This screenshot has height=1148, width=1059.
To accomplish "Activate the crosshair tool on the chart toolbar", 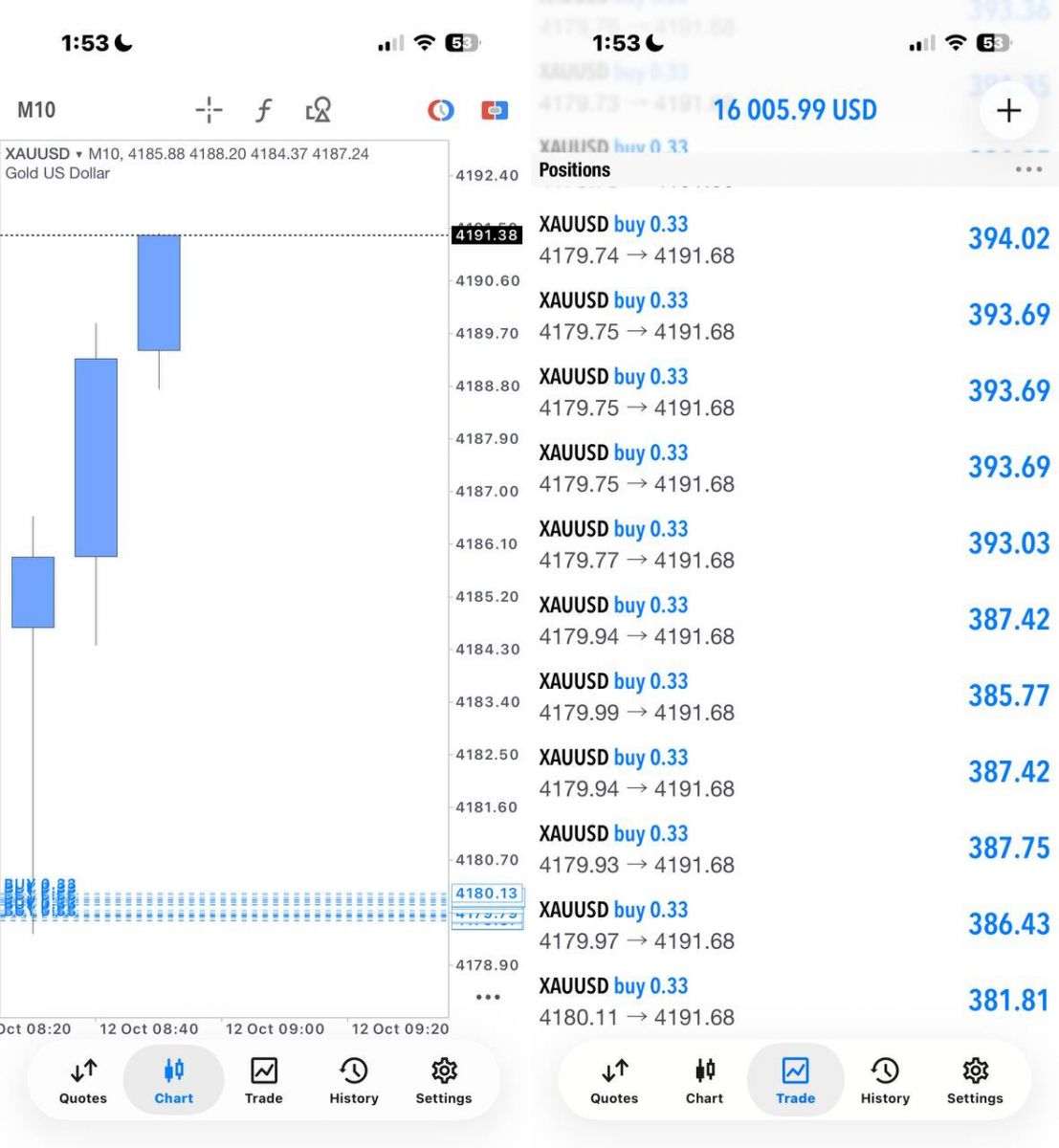I will click(209, 110).
